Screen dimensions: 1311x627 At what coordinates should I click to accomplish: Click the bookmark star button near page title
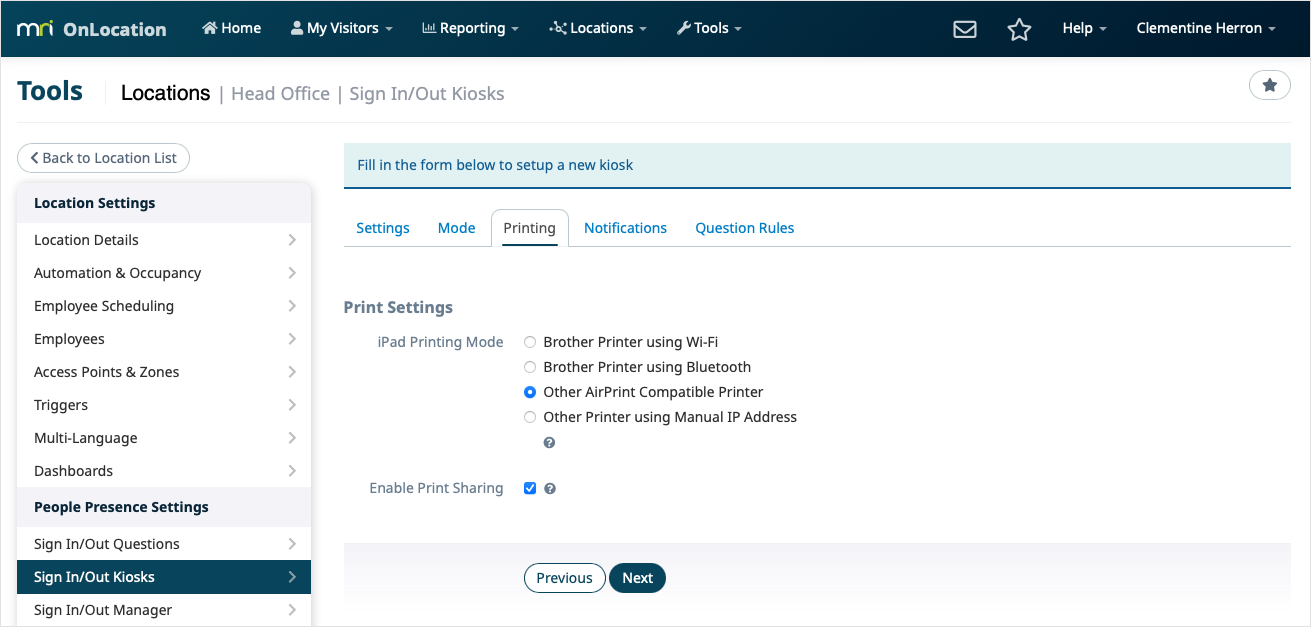pyautogui.click(x=1269, y=86)
